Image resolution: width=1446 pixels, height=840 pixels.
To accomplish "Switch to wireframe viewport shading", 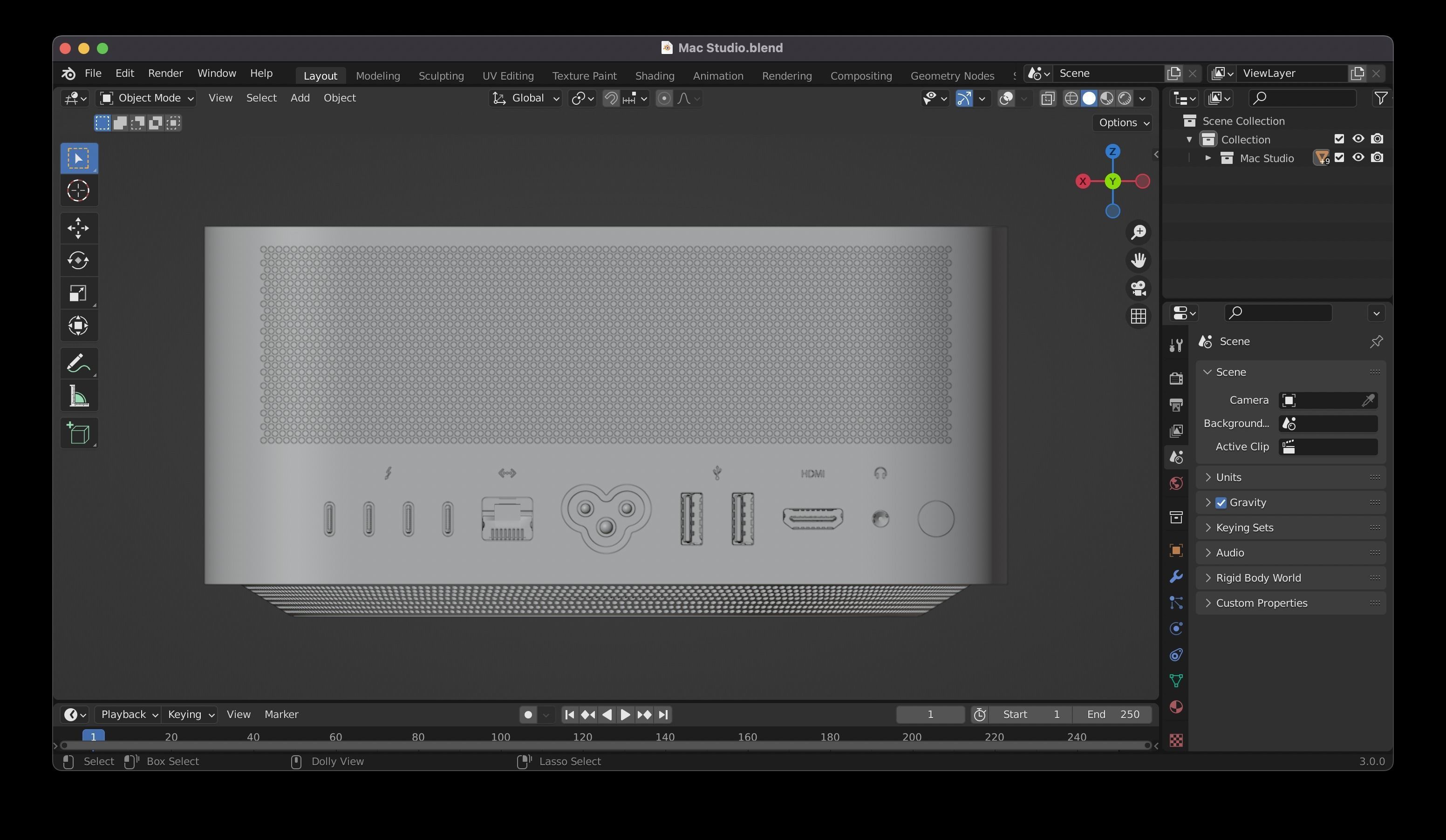I will click(1071, 99).
